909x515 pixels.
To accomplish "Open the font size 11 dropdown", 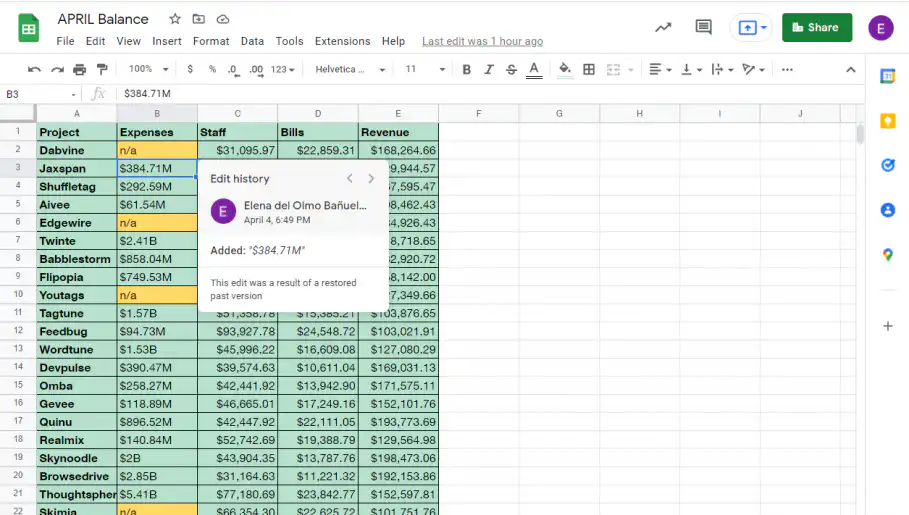I will tap(425, 70).
